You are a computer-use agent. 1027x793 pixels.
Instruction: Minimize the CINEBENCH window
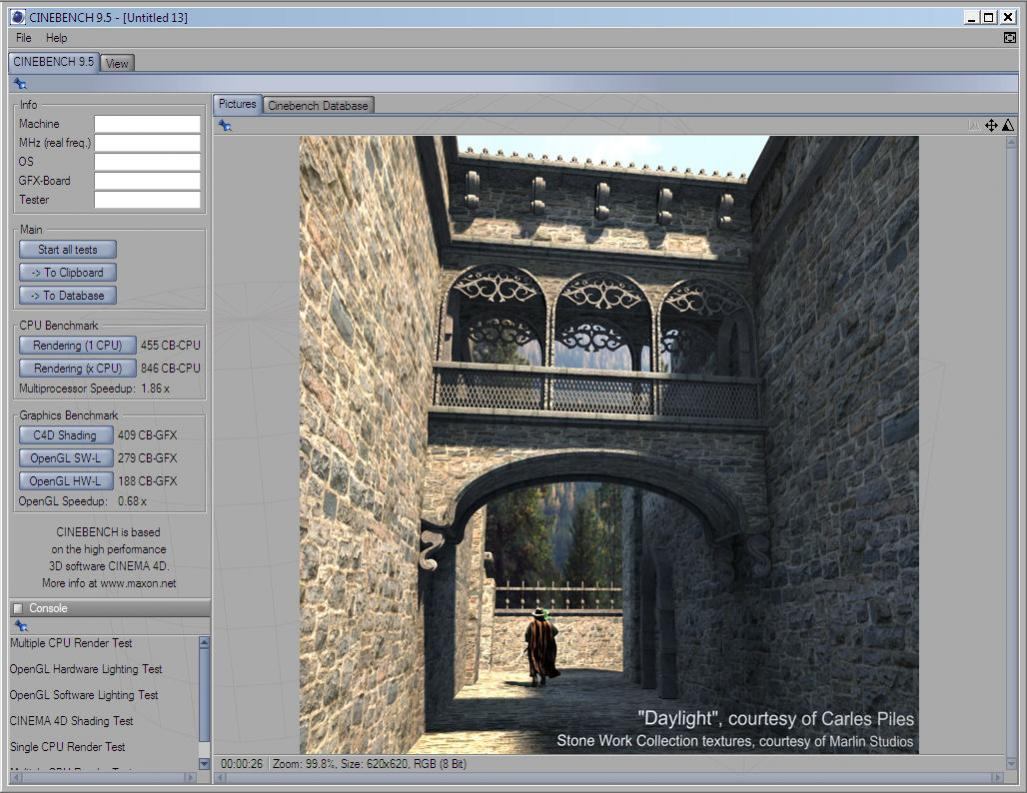(x=971, y=18)
